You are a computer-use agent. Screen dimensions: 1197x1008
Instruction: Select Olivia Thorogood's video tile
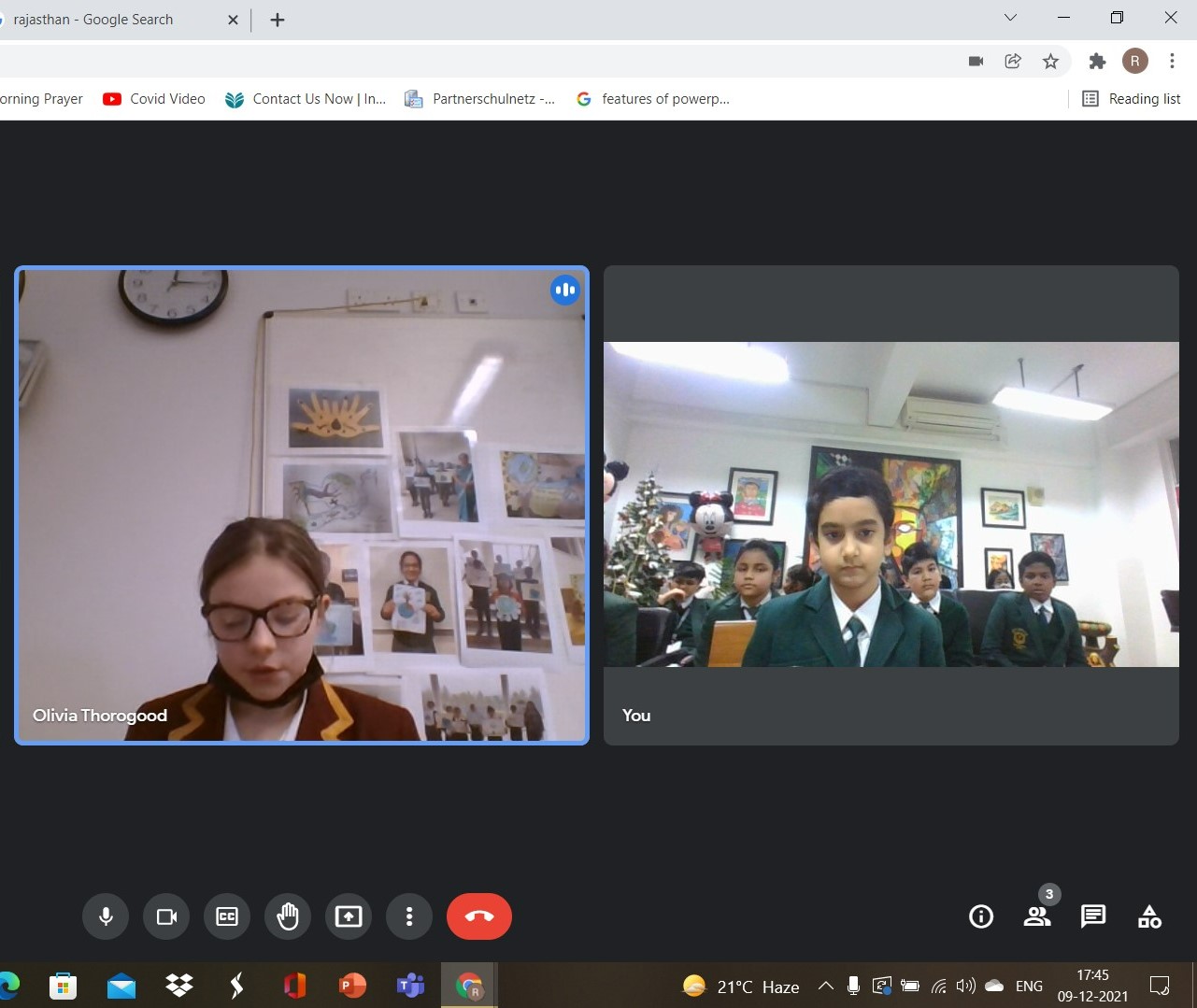[x=301, y=504]
